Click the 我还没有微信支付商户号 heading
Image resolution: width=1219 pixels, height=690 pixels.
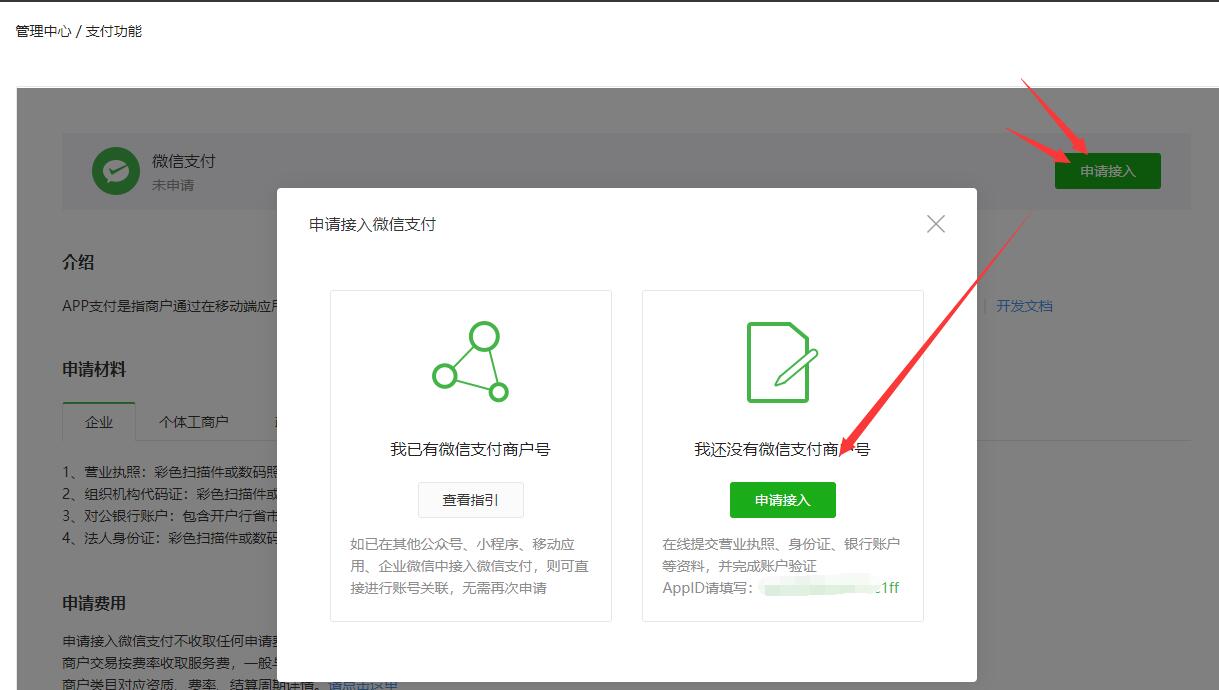click(783, 450)
